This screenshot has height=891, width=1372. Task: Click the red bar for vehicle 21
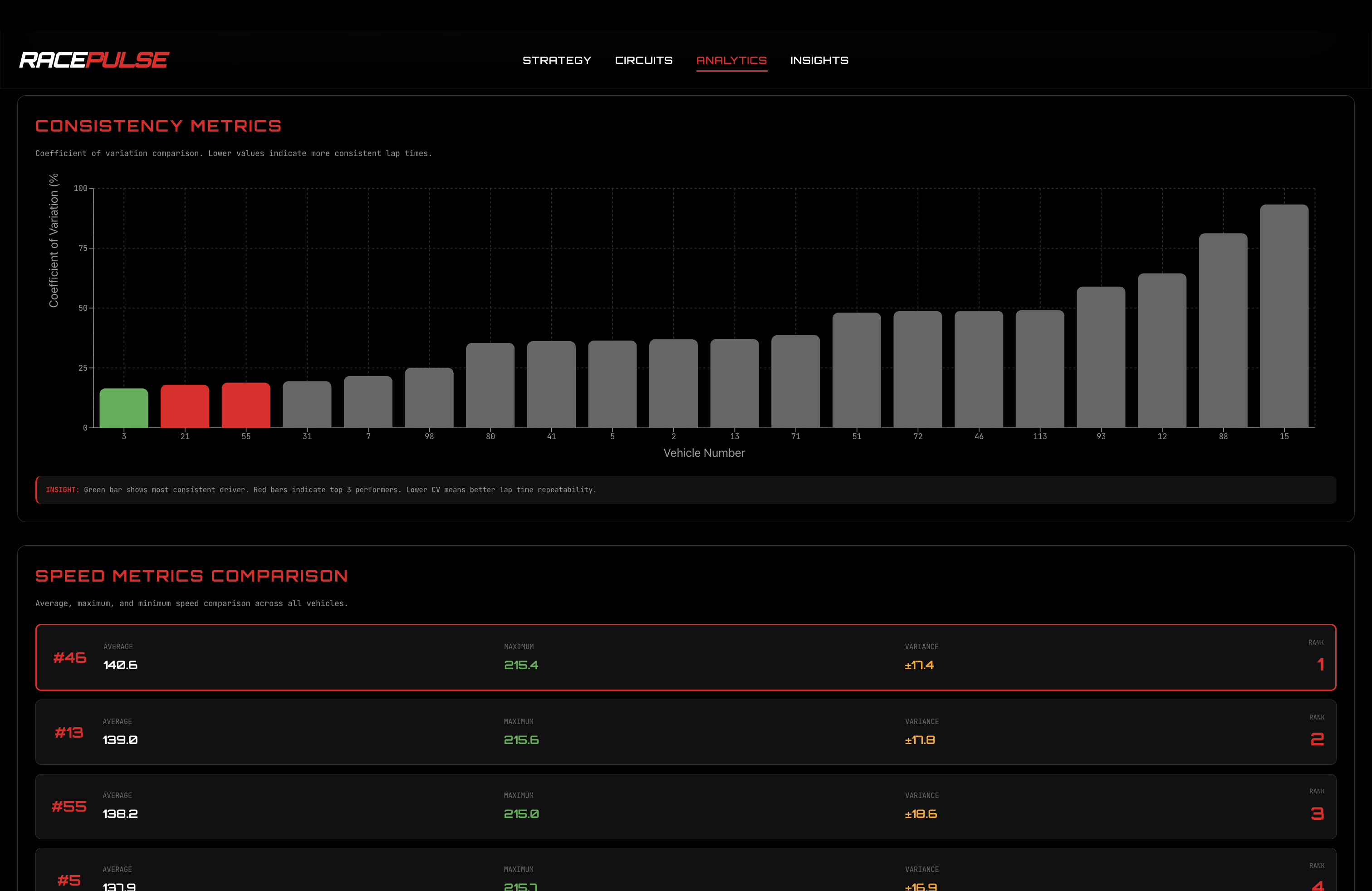pos(185,406)
